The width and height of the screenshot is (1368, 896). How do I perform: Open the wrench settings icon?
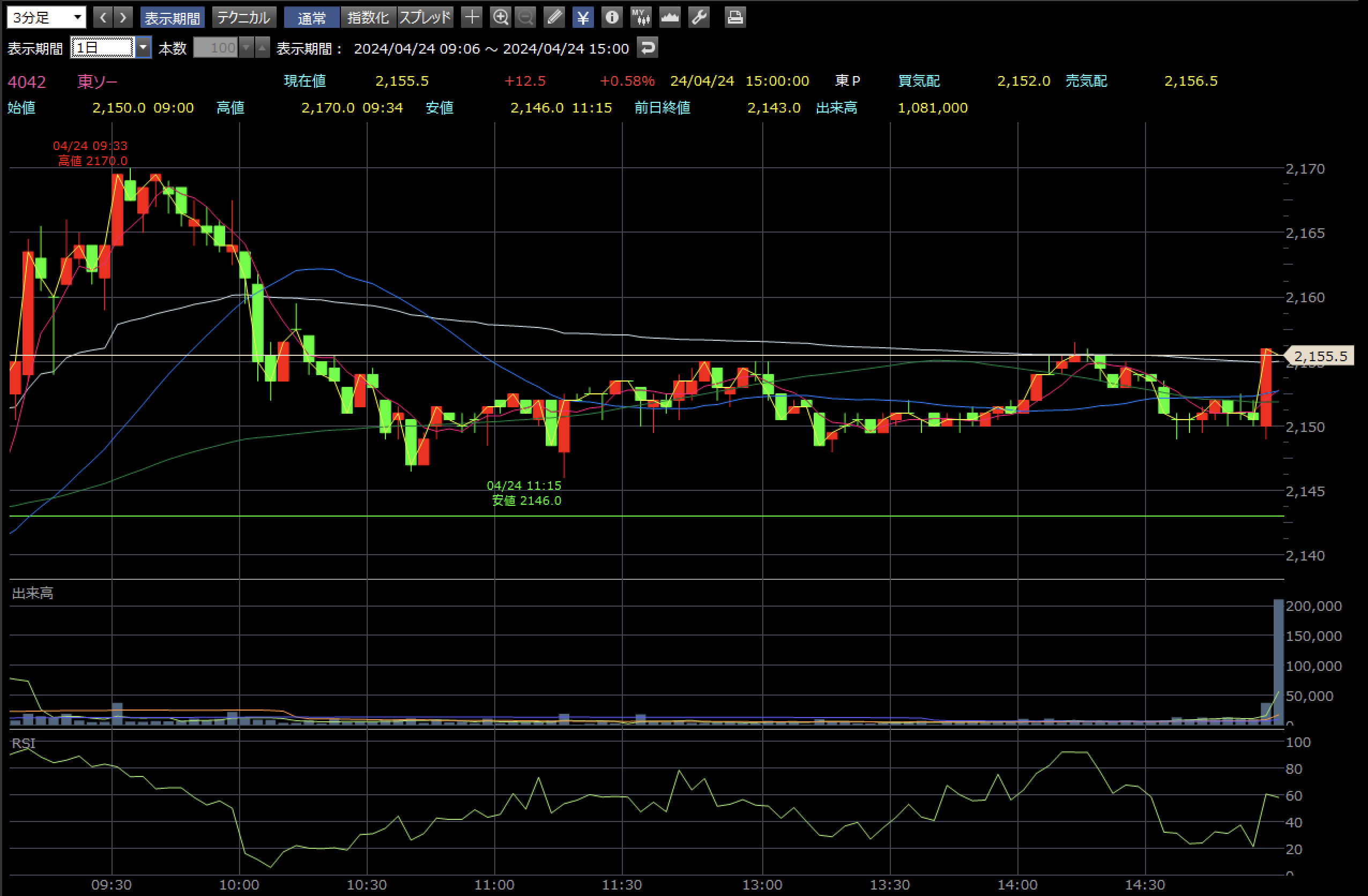tap(699, 17)
